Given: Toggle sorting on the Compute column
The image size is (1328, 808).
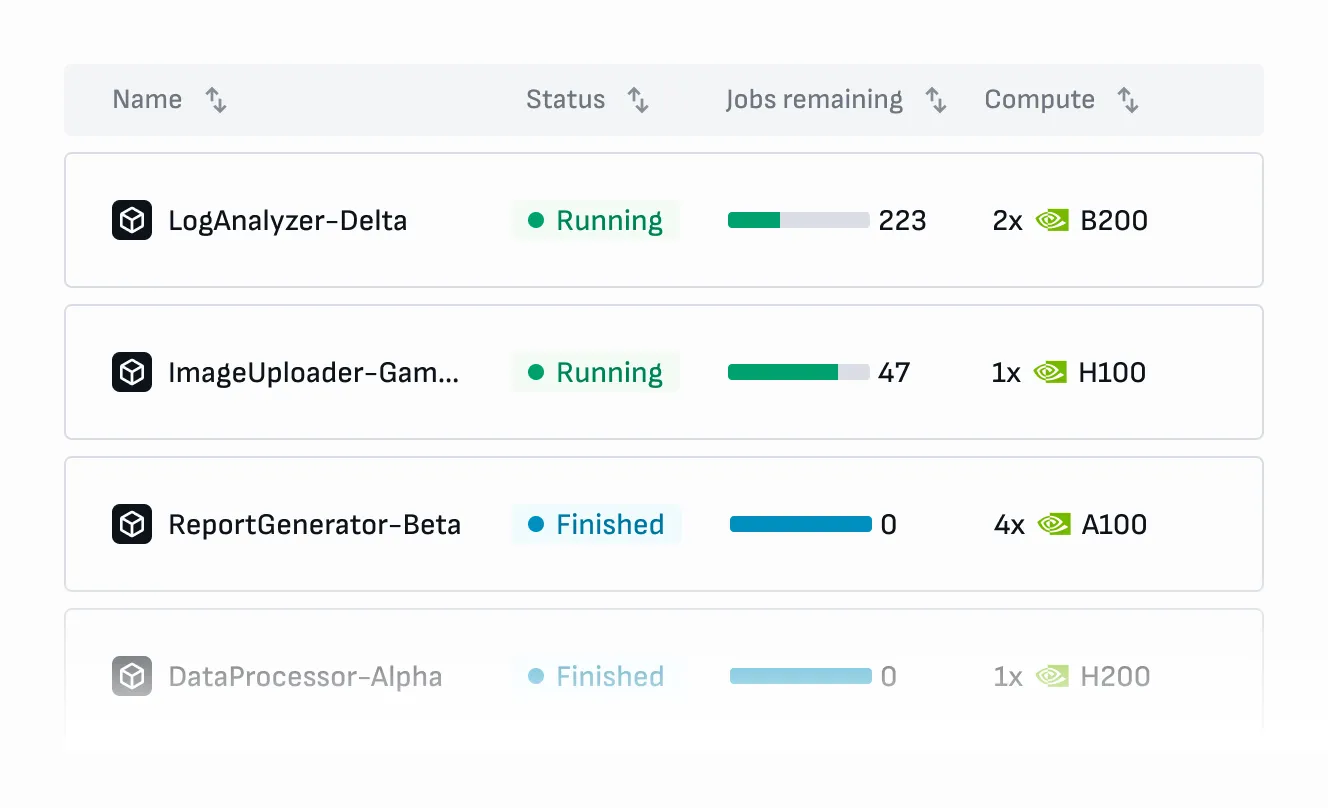Looking at the screenshot, I should 1128,99.
